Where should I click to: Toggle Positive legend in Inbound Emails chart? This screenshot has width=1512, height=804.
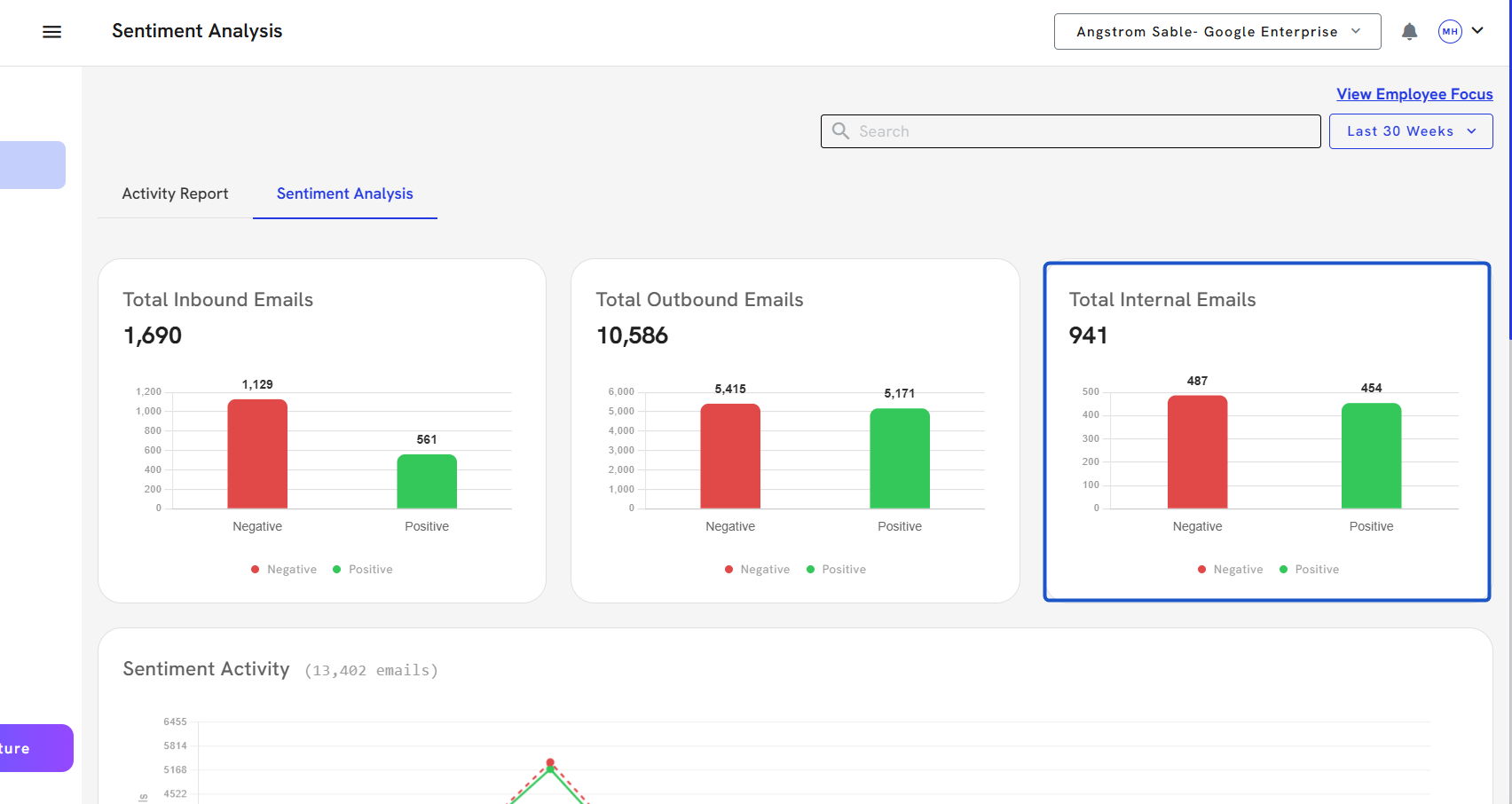[363, 570]
